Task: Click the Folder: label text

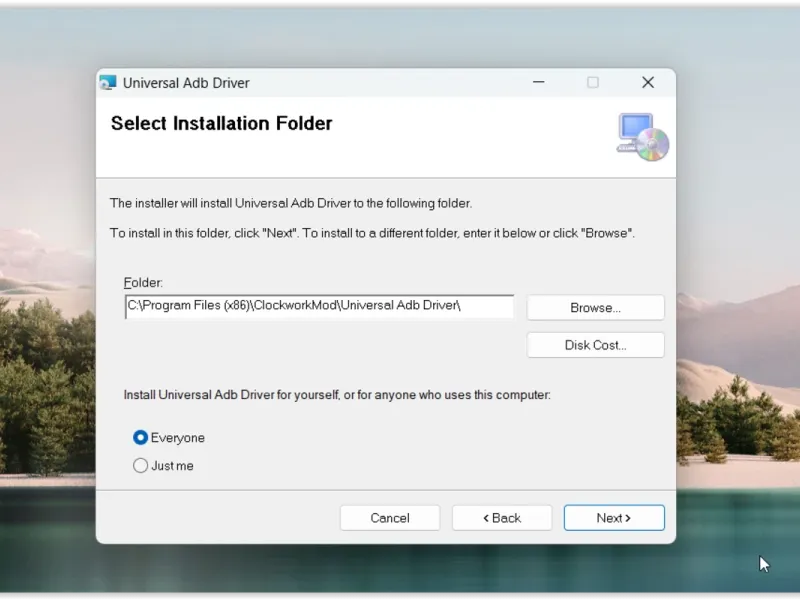Action: point(143,283)
